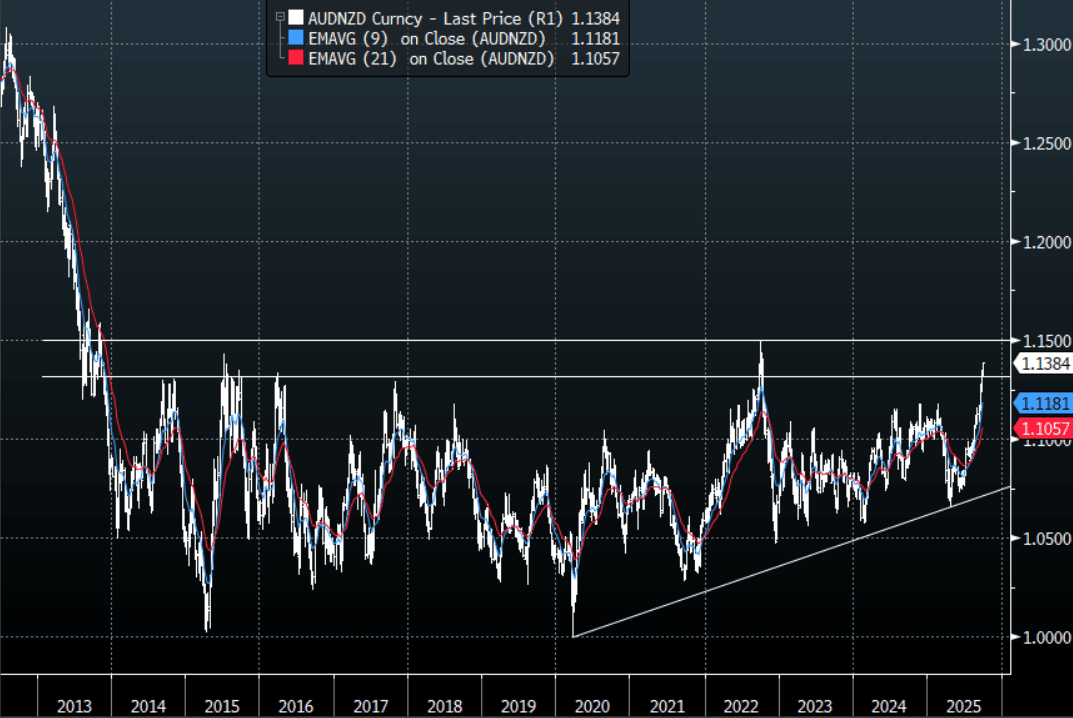Viewport: 1073px width, 718px height.
Task: Click the 1.0500 y-axis label
Action: [x=1046, y=539]
